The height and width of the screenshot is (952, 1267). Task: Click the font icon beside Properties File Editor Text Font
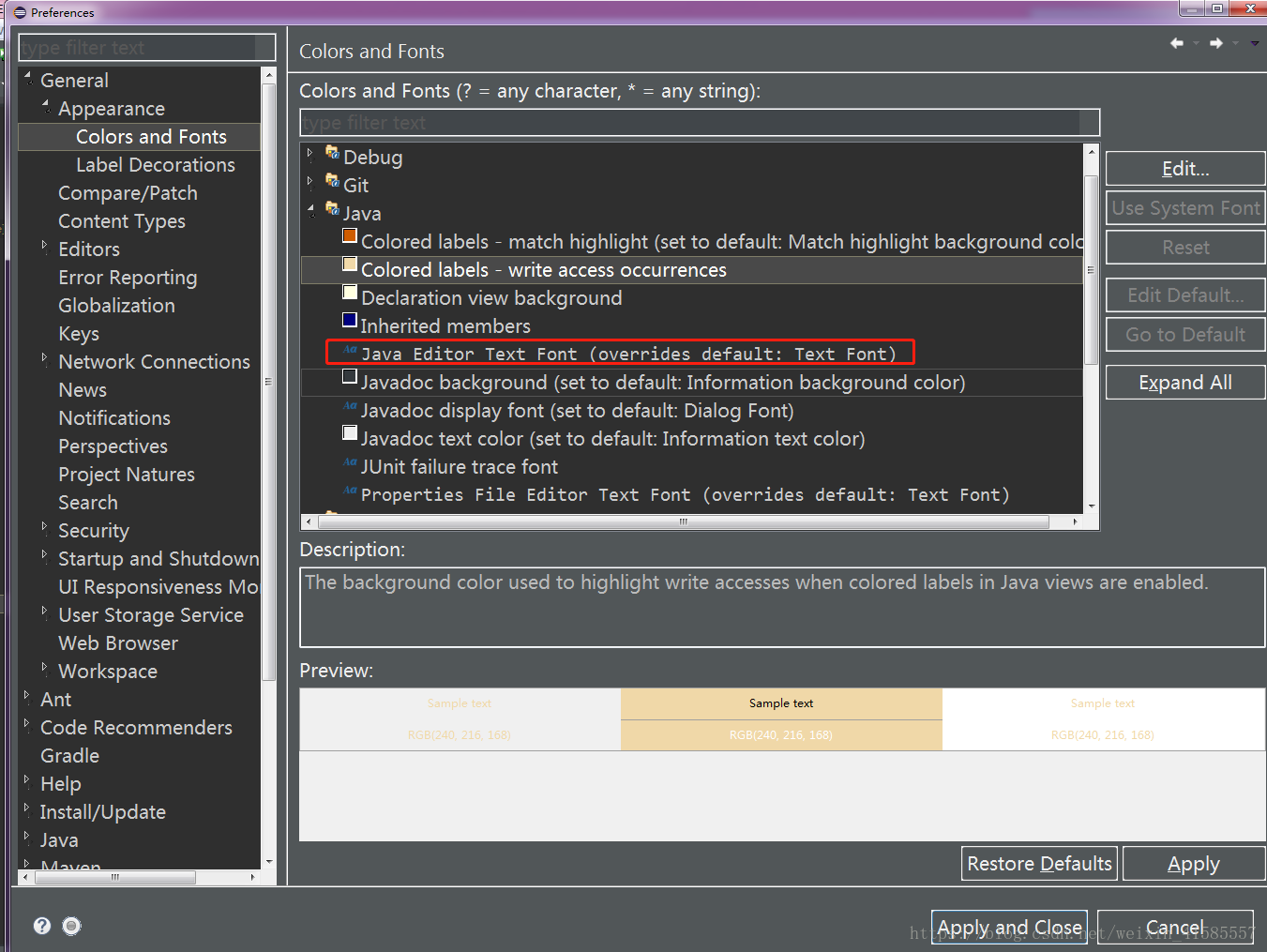pos(350,491)
